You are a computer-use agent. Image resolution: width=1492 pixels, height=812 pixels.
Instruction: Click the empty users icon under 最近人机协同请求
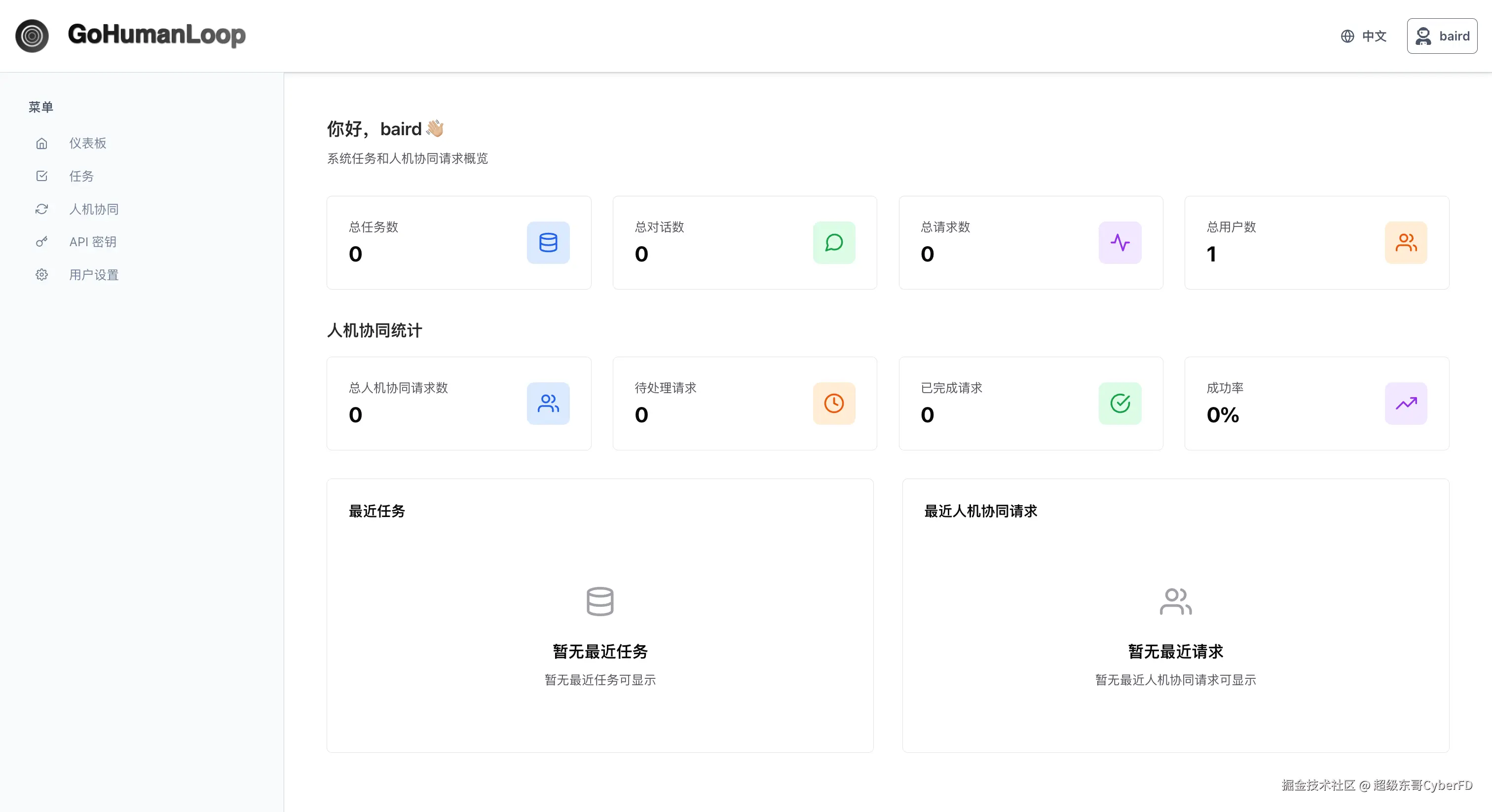tap(1175, 601)
